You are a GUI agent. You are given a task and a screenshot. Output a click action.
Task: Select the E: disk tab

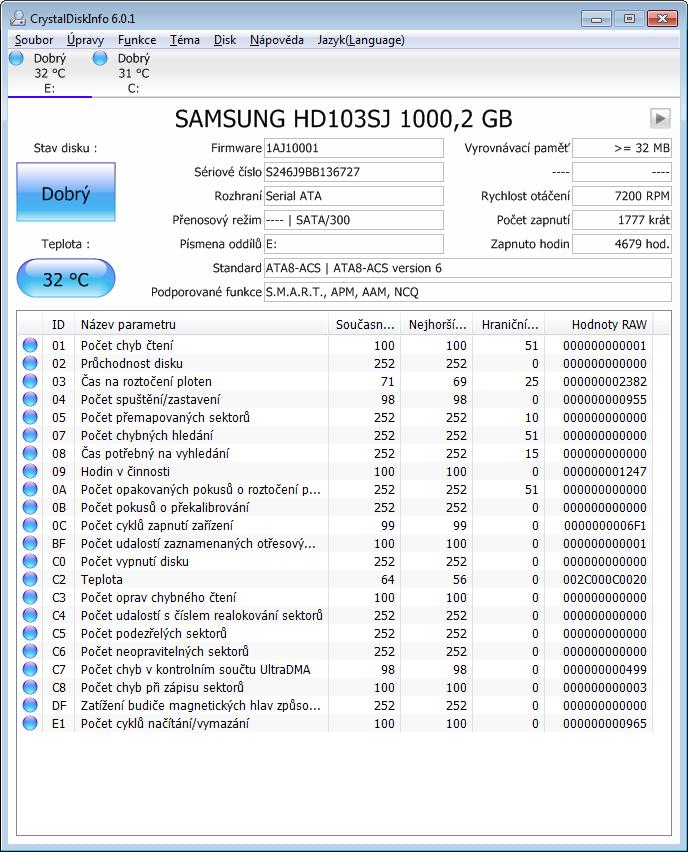click(x=49, y=73)
